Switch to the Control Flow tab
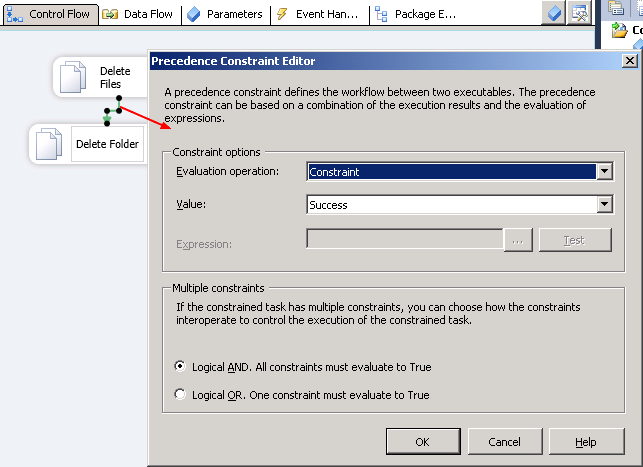Viewport: 643px width, 467px height. click(50, 14)
